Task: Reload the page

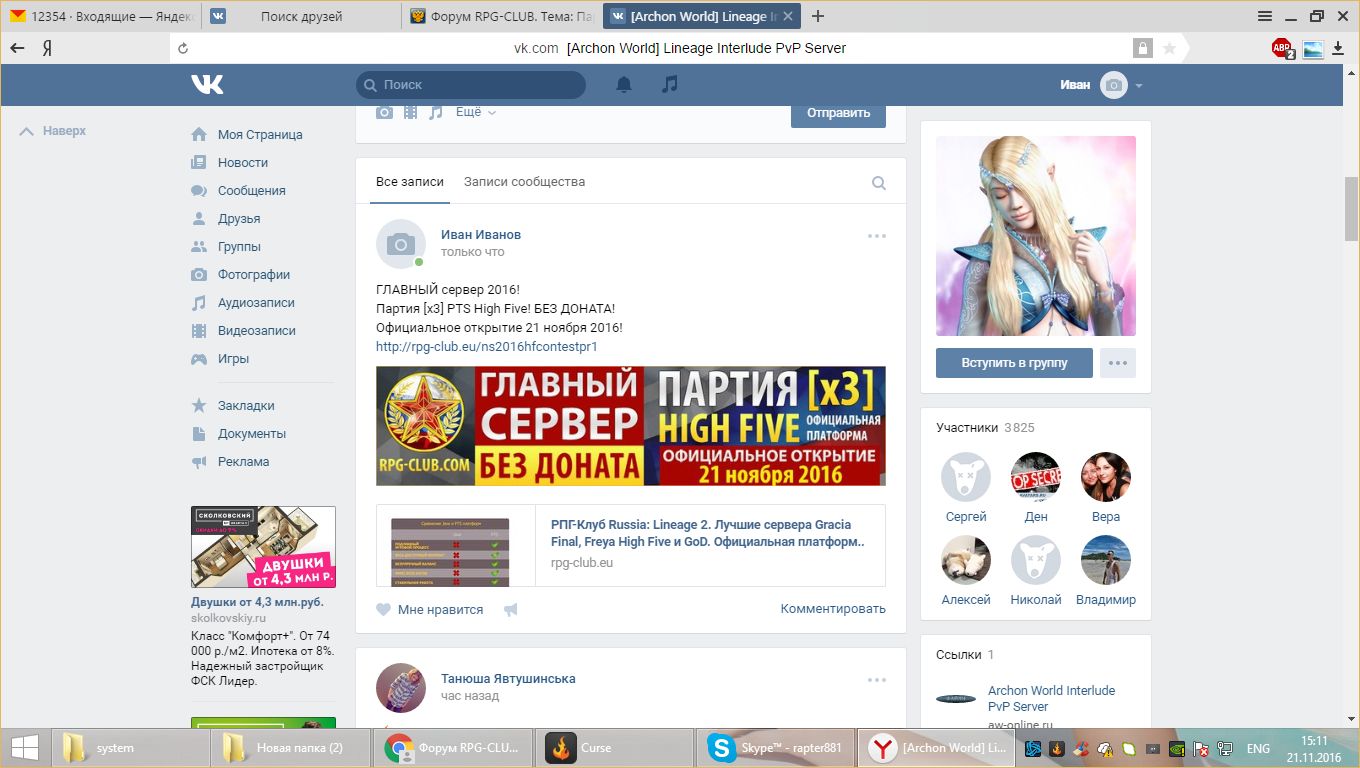Action: (182, 48)
